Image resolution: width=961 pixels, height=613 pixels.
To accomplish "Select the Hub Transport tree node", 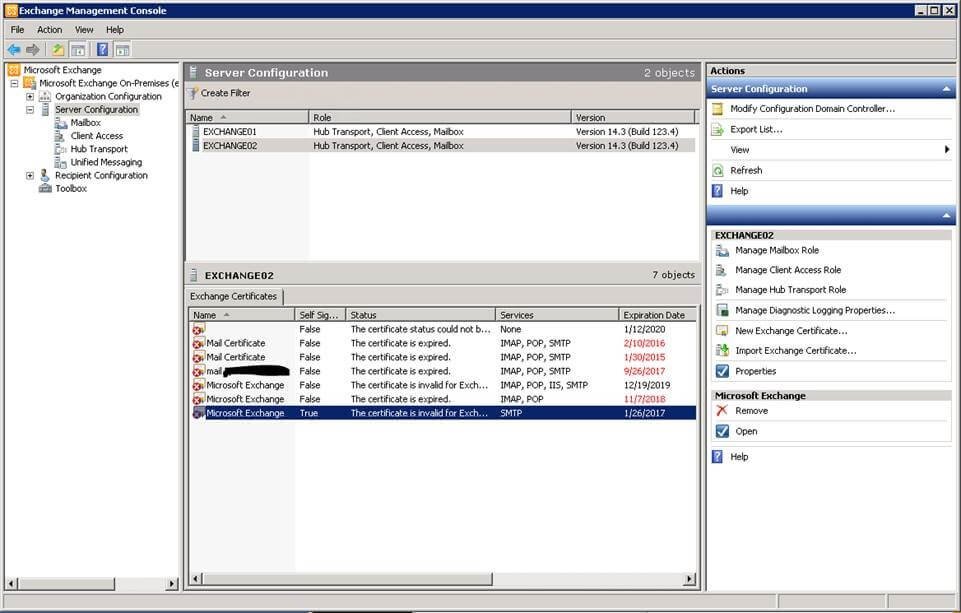I will [99, 149].
